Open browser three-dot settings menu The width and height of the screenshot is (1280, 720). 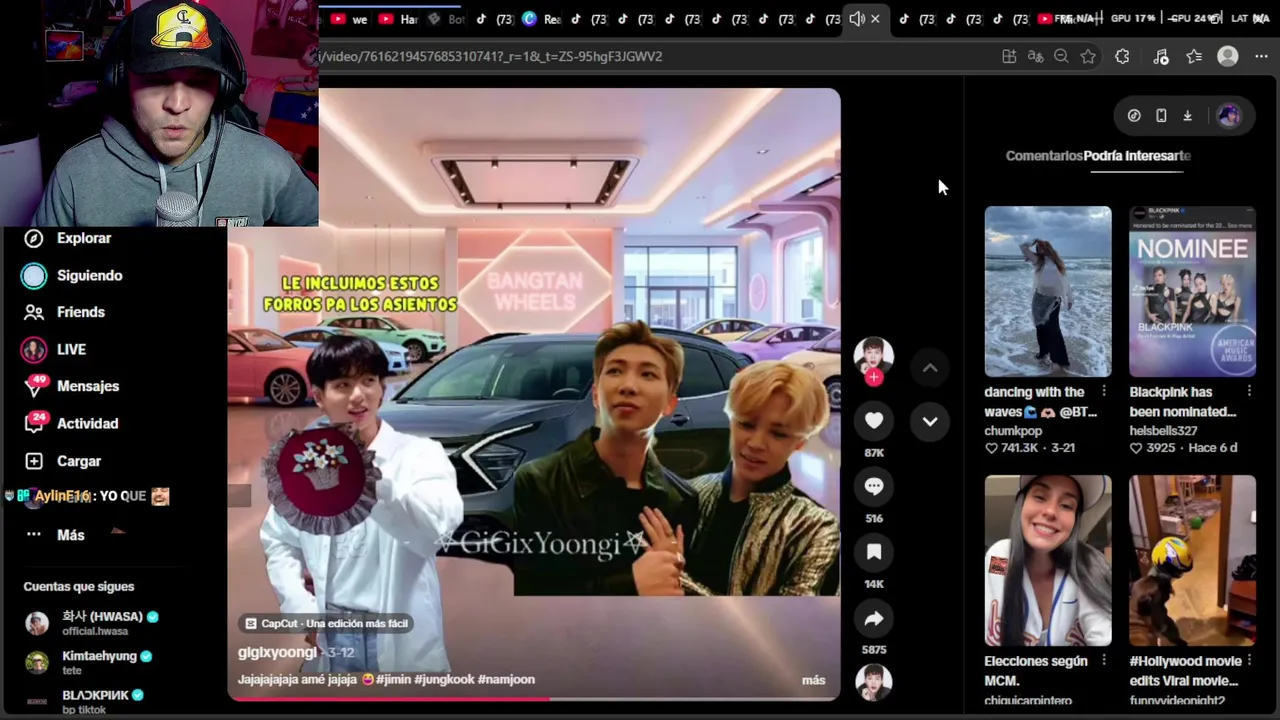click(1261, 57)
